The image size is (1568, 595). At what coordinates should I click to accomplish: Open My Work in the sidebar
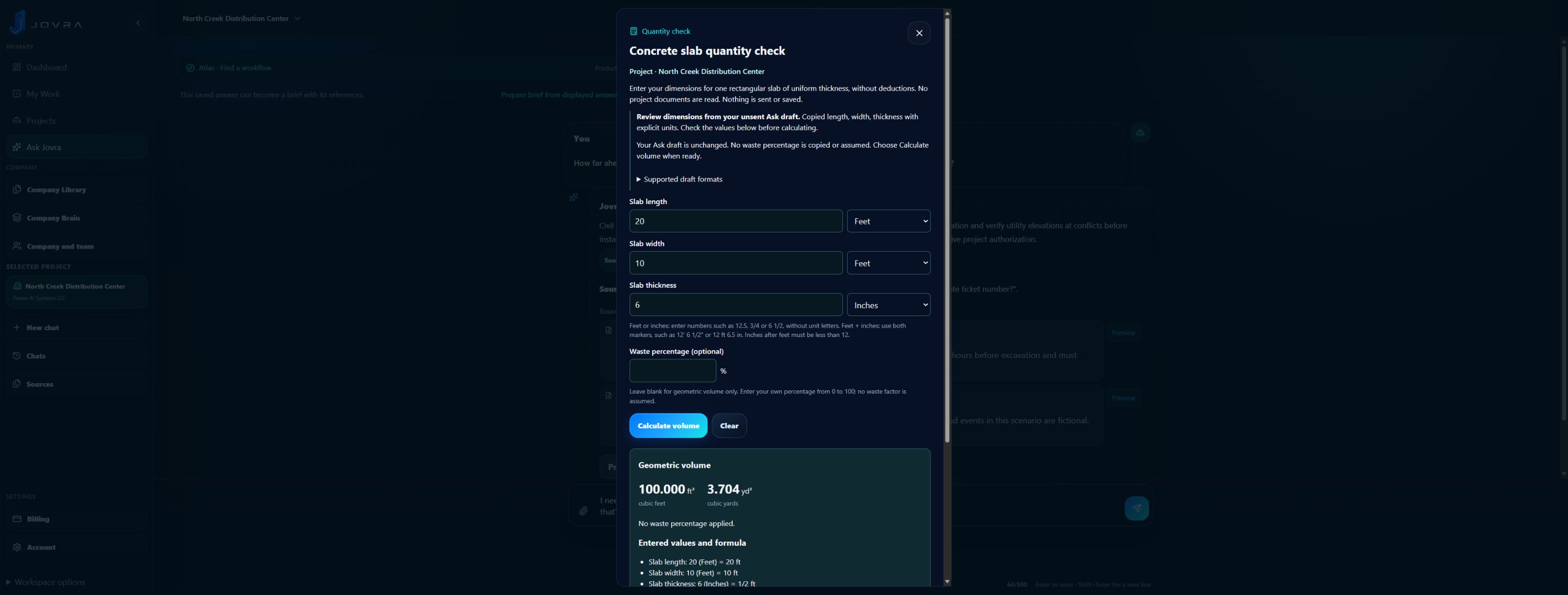pyautogui.click(x=76, y=94)
